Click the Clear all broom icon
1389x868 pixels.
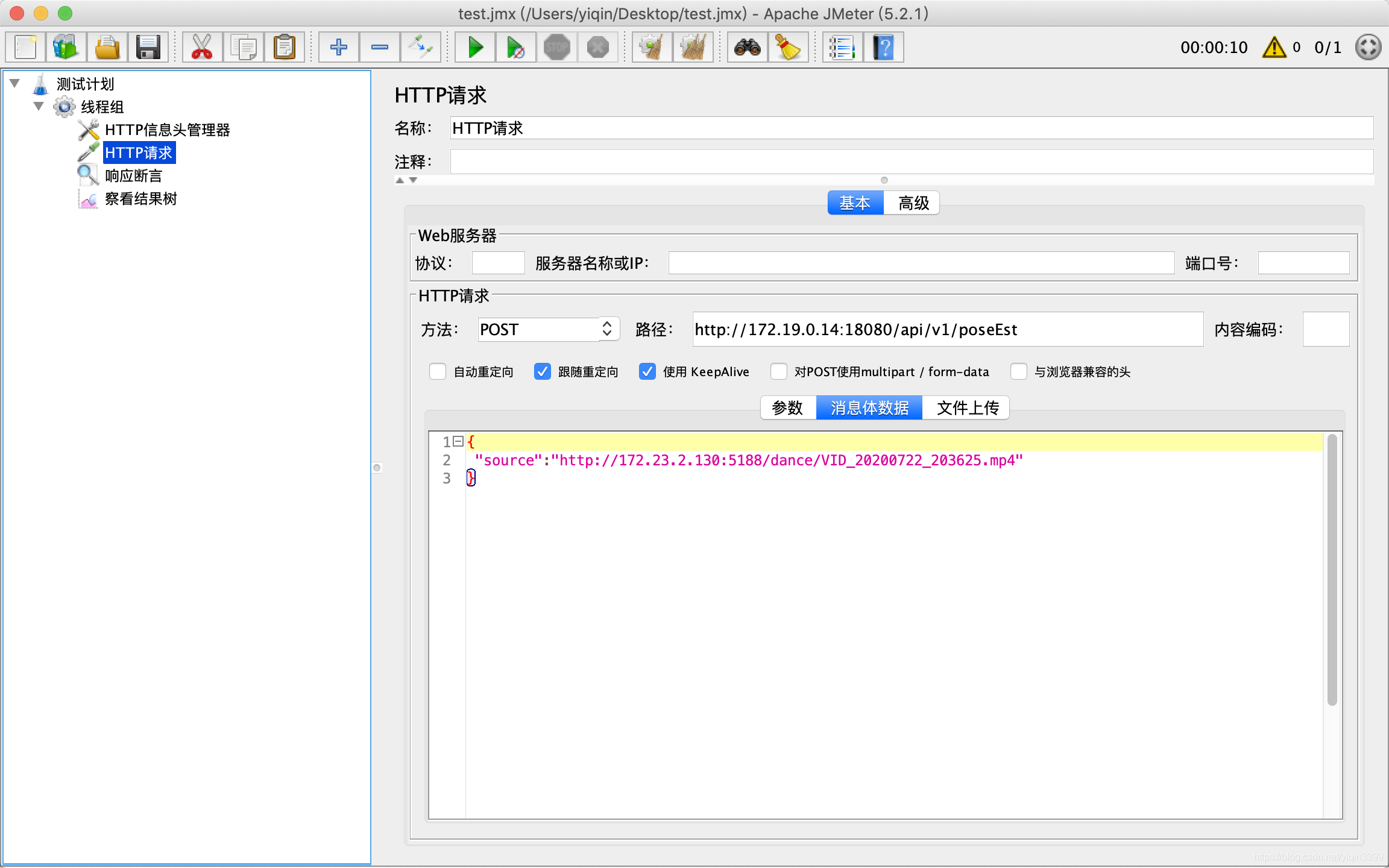693,47
